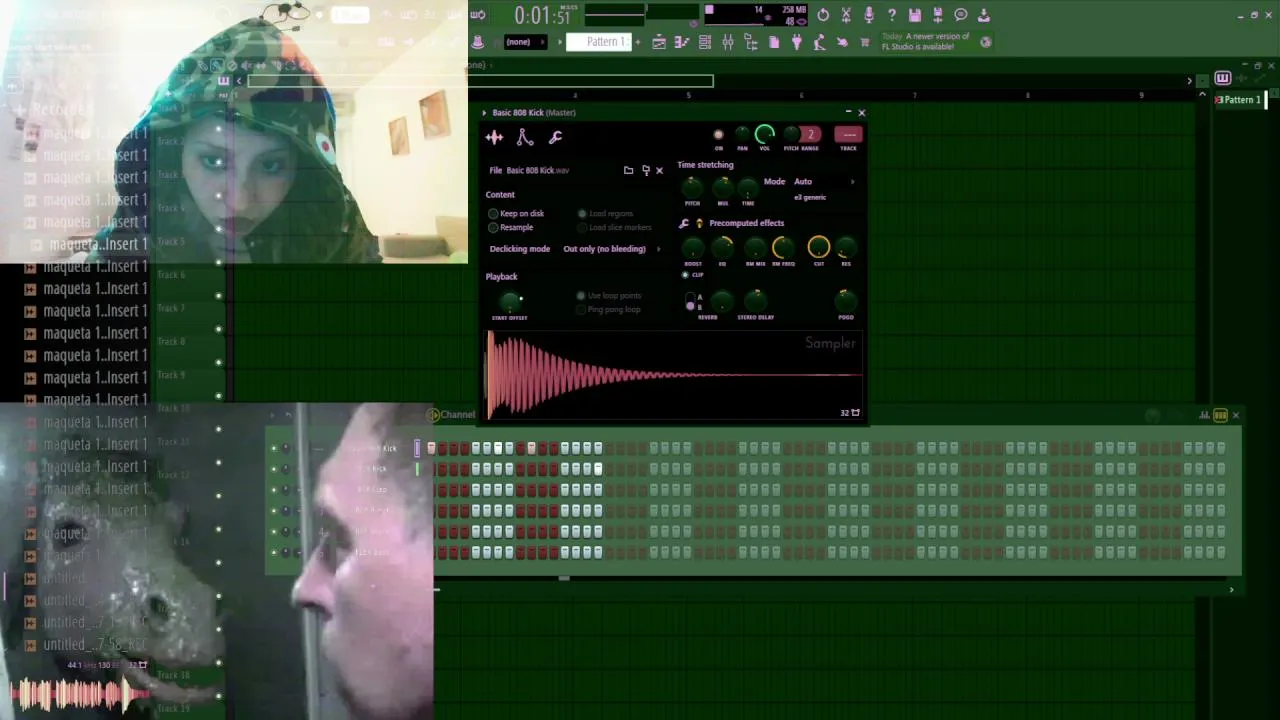Screen dimensions: 1280x720
Task: Open the chat bubble info icon
Action: (961, 15)
